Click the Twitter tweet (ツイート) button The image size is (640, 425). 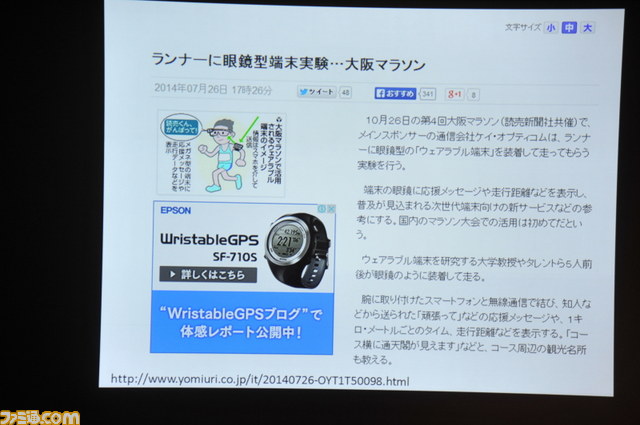317,92
